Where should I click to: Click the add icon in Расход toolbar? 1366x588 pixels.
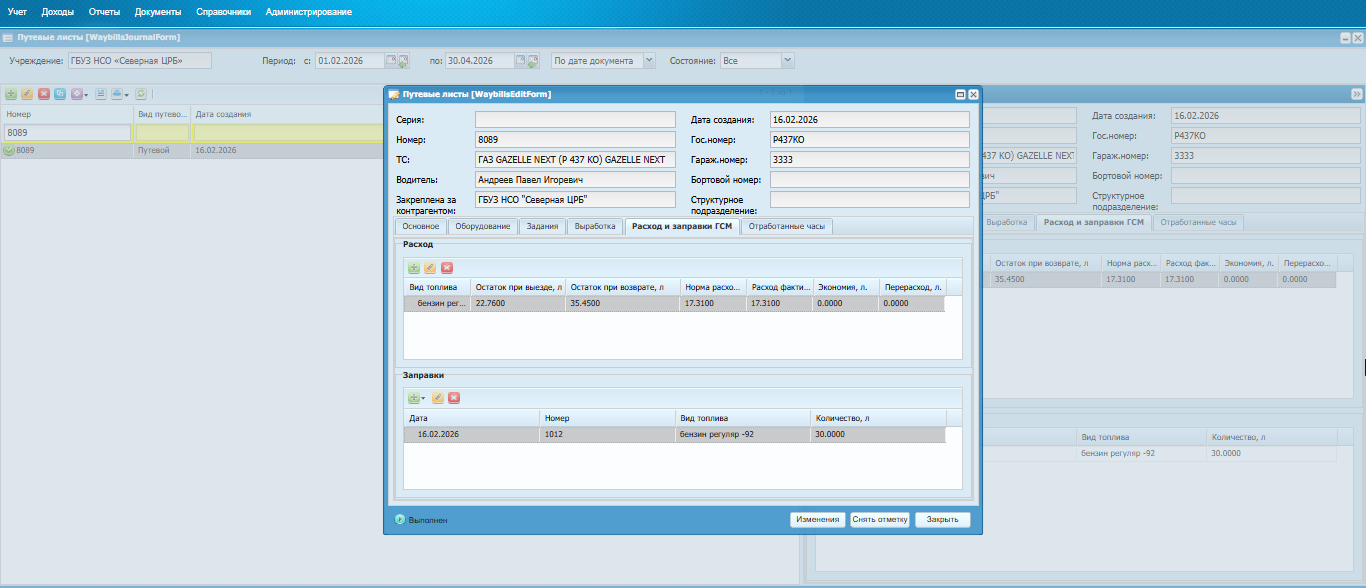pyautogui.click(x=413, y=268)
